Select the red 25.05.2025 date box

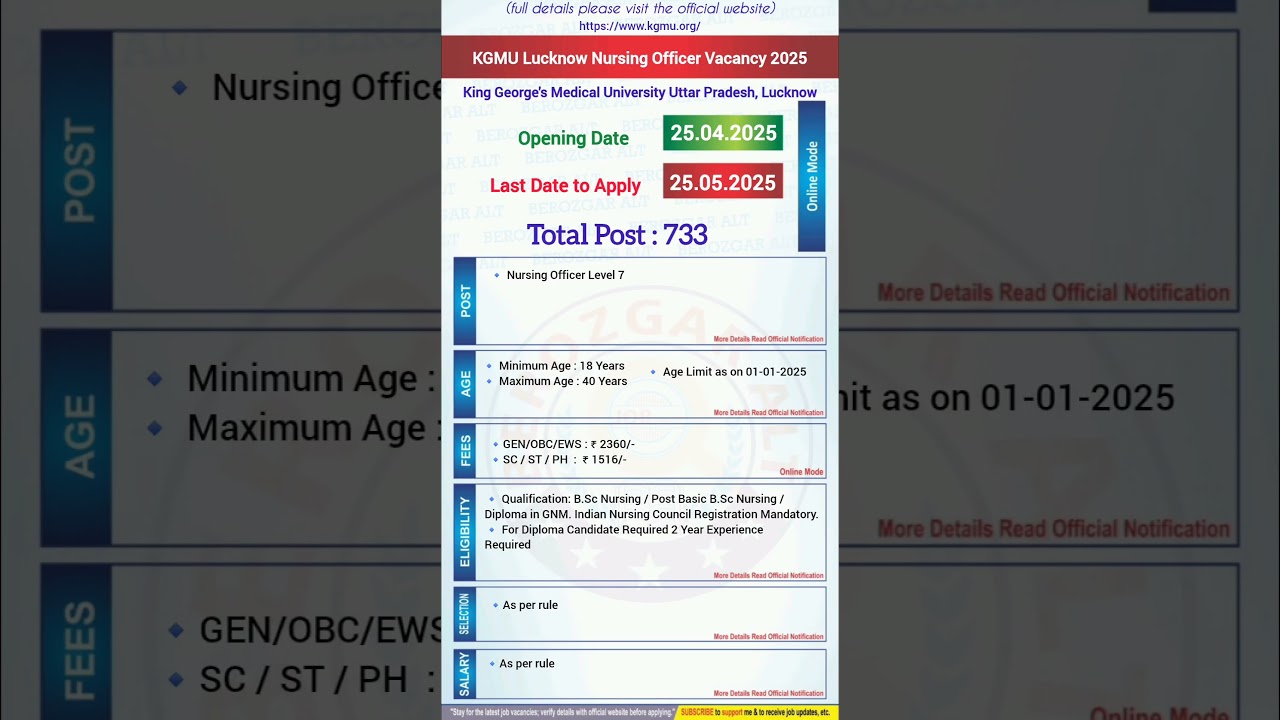pos(723,182)
